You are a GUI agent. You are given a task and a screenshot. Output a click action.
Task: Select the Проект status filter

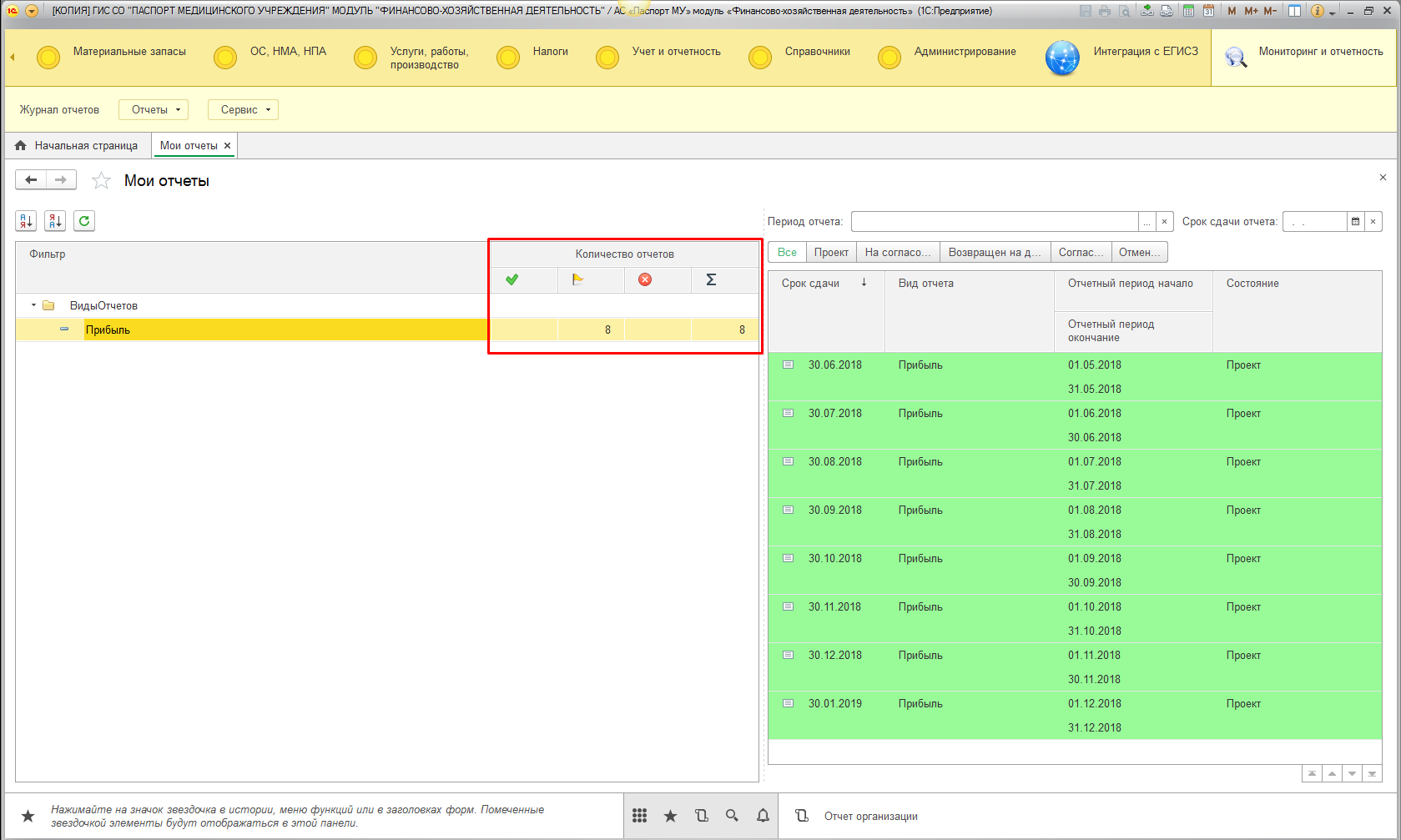831,253
